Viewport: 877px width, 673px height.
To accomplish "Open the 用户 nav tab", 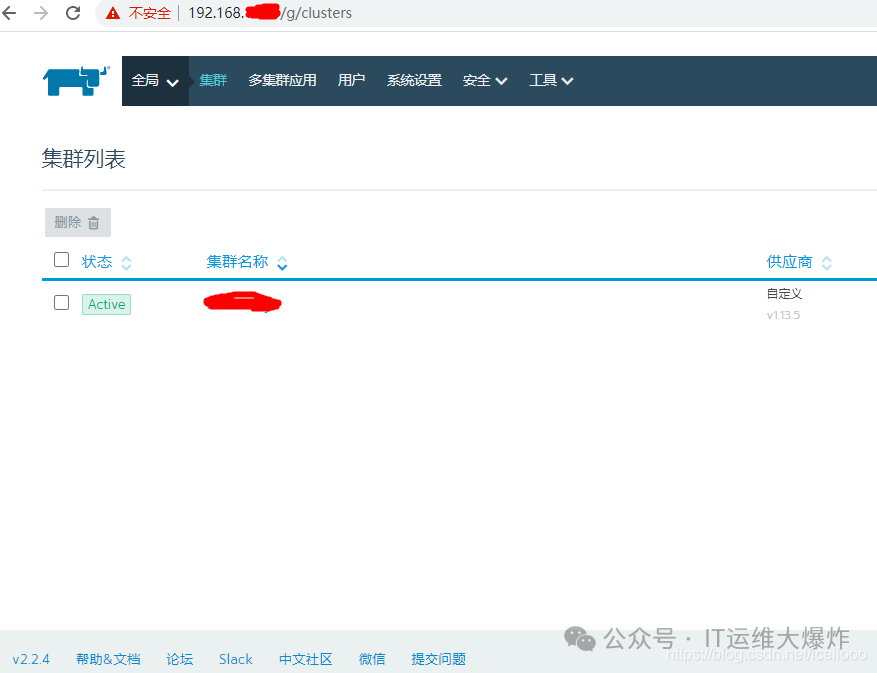I will pyautogui.click(x=351, y=81).
